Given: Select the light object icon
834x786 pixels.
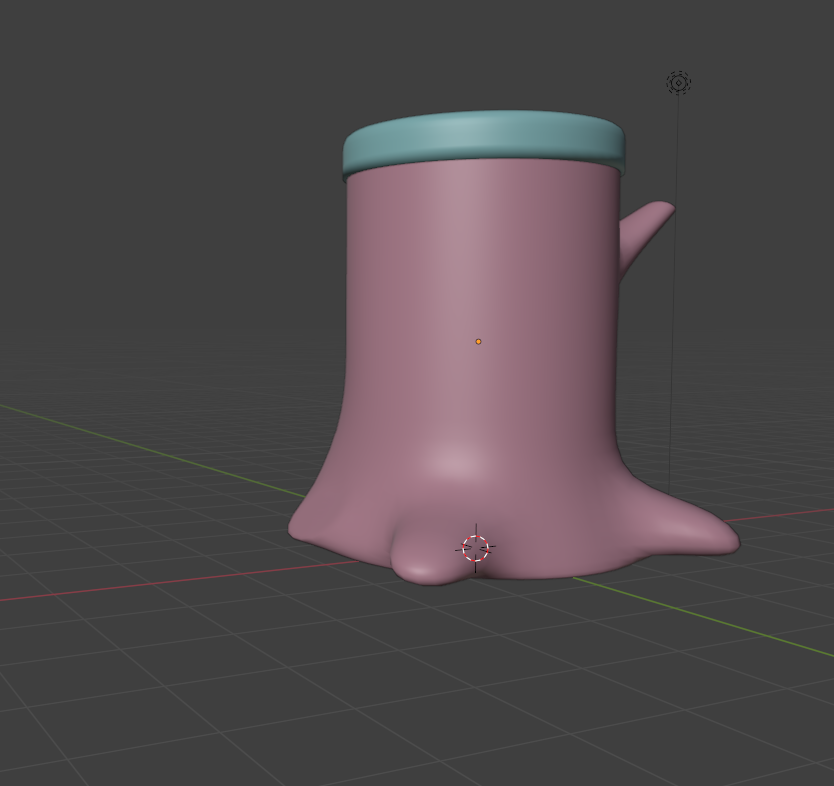Looking at the screenshot, I should click(678, 82).
